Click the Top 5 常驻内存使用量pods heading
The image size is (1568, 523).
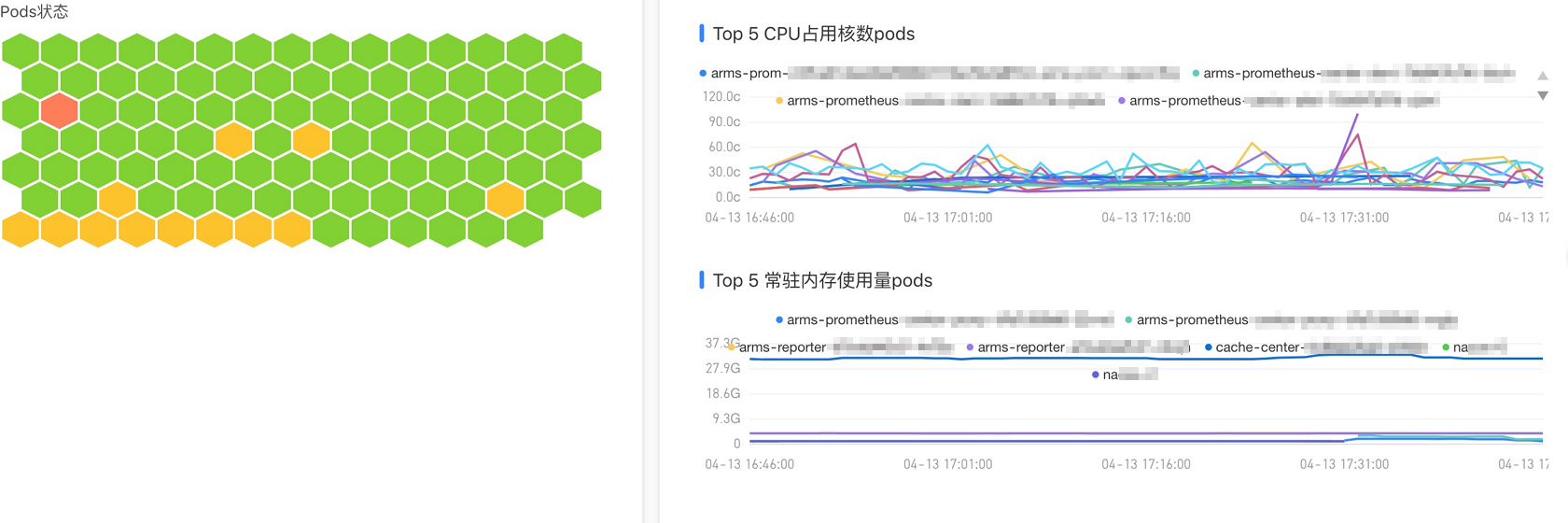click(822, 280)
